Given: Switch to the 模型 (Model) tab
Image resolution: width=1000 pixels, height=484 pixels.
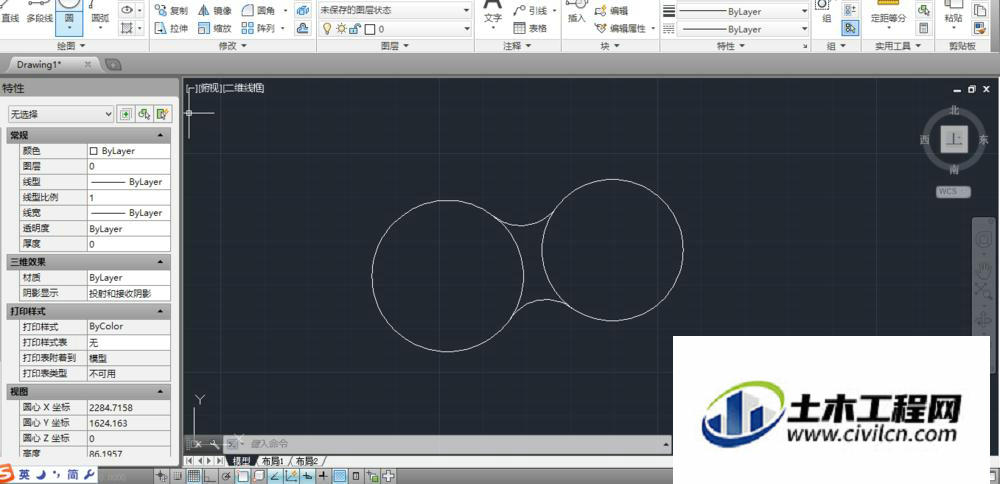Looking at the screenshot, I should coord(241,461).
